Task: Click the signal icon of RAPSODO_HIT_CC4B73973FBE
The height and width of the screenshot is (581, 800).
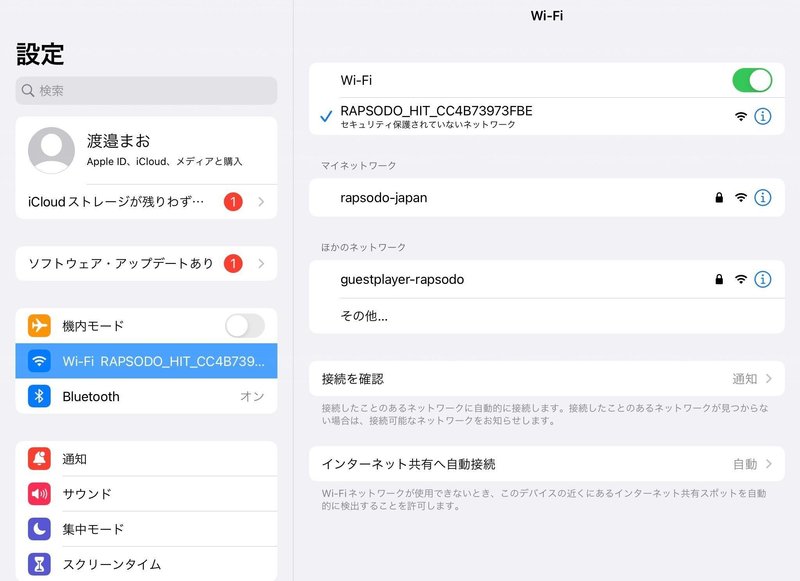Action: [x=740, y=116]
